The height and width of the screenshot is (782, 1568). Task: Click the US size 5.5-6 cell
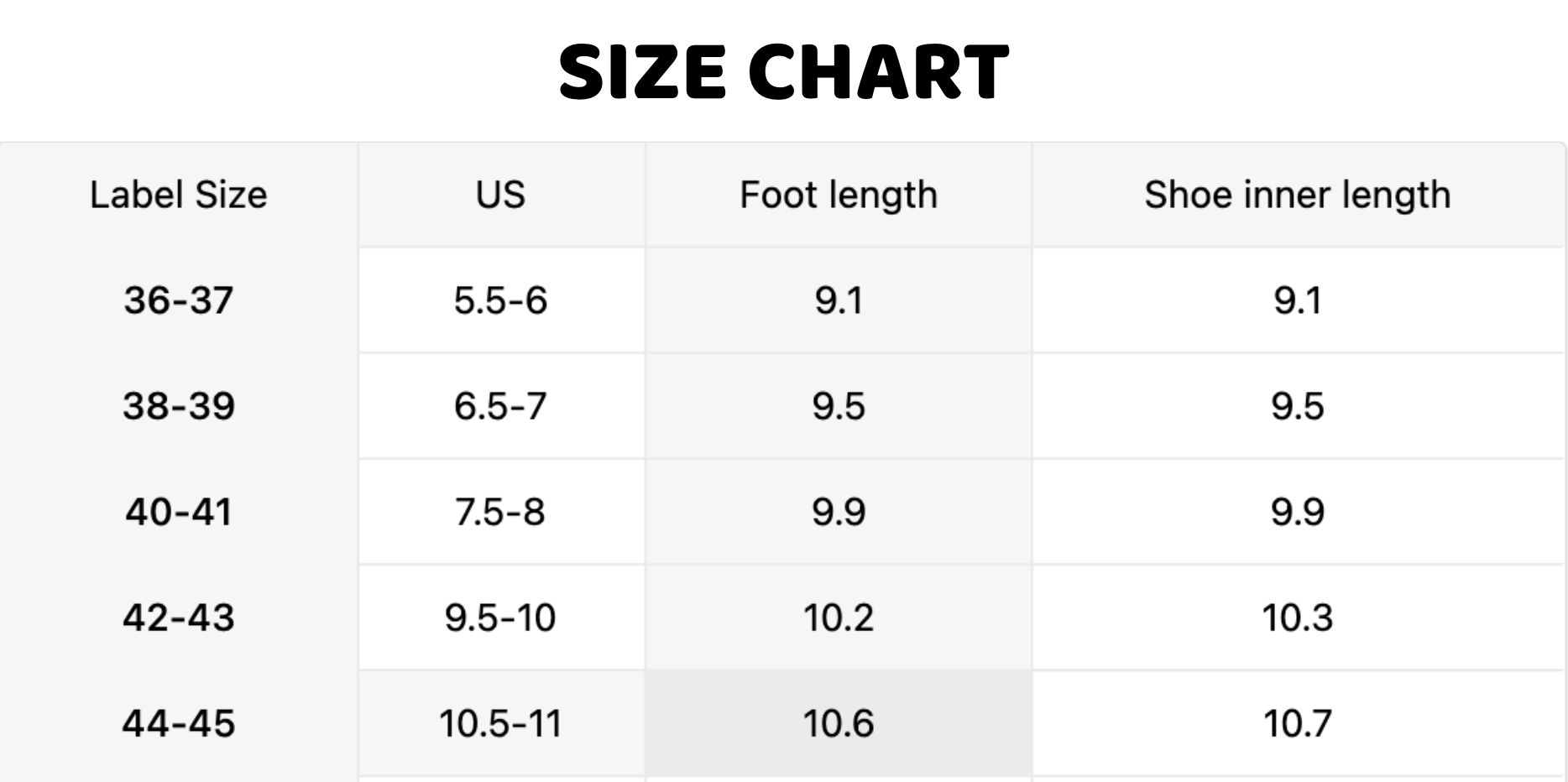click(500, 300)
